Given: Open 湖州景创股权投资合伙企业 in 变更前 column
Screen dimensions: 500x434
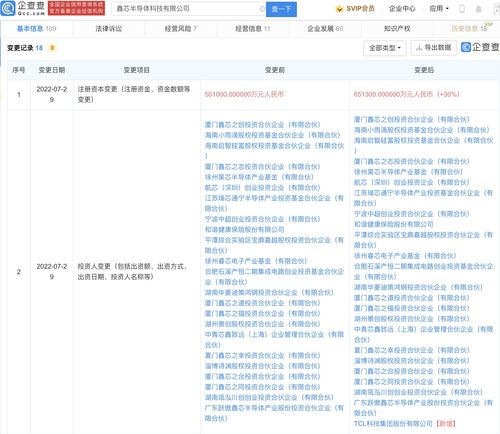Looking at the screenshot, I should click(x=262, y=324).
